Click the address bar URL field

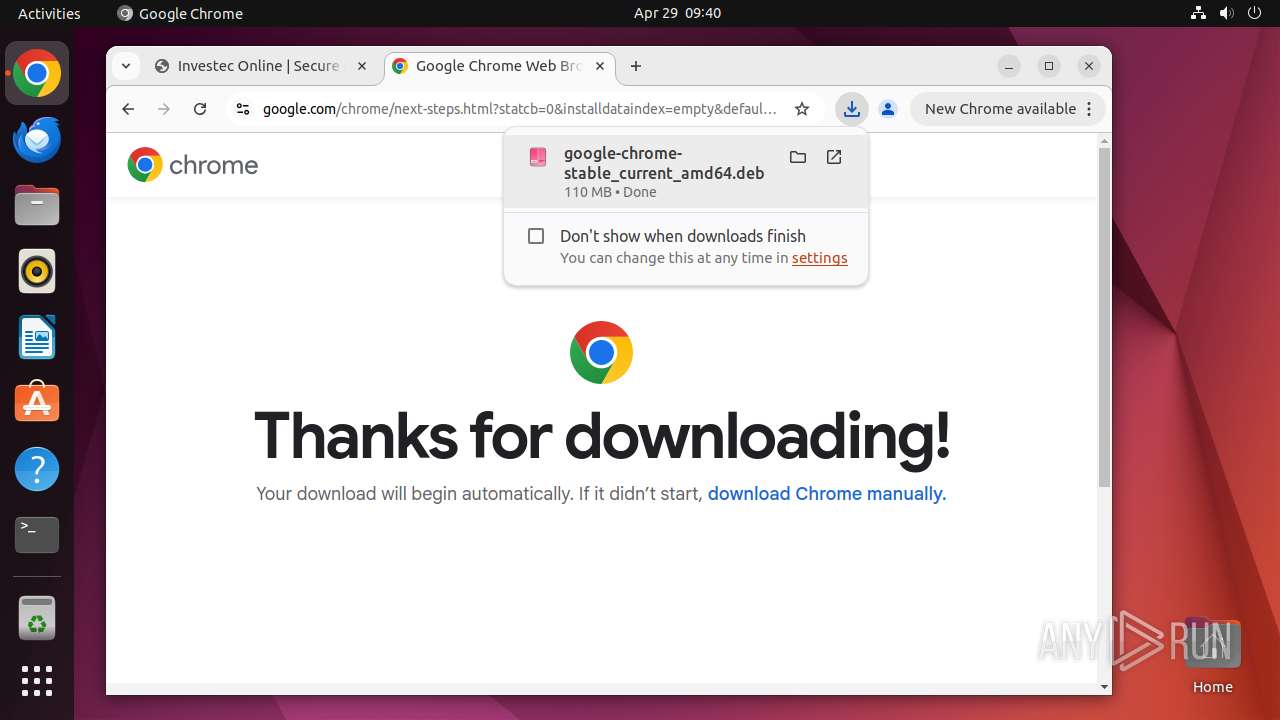pyautogui.click(x=520, y=109)
